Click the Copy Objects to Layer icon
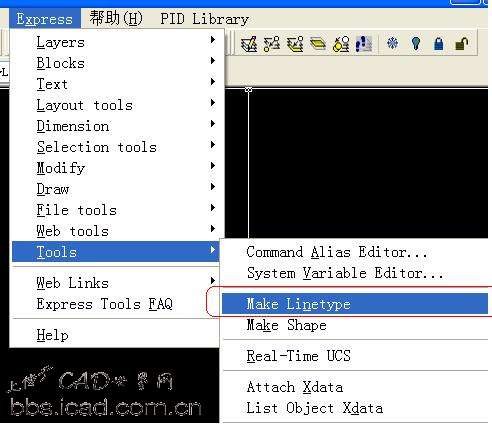This screenshot has width=492, height=425. [341, 44]
